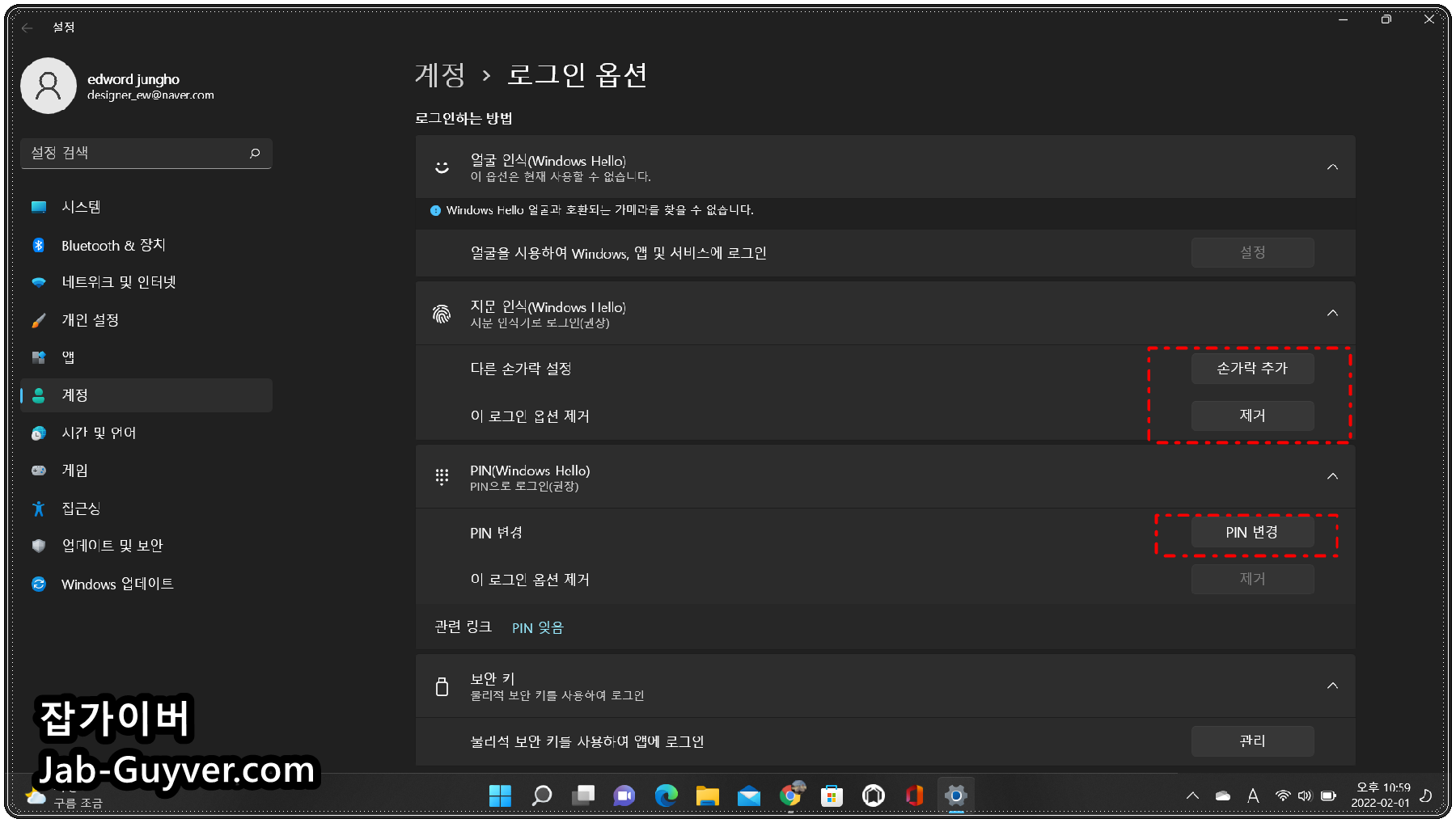
Task: Collapse the 얼굴 인식(Windows Hello) section
Action: coord(1332,167)
